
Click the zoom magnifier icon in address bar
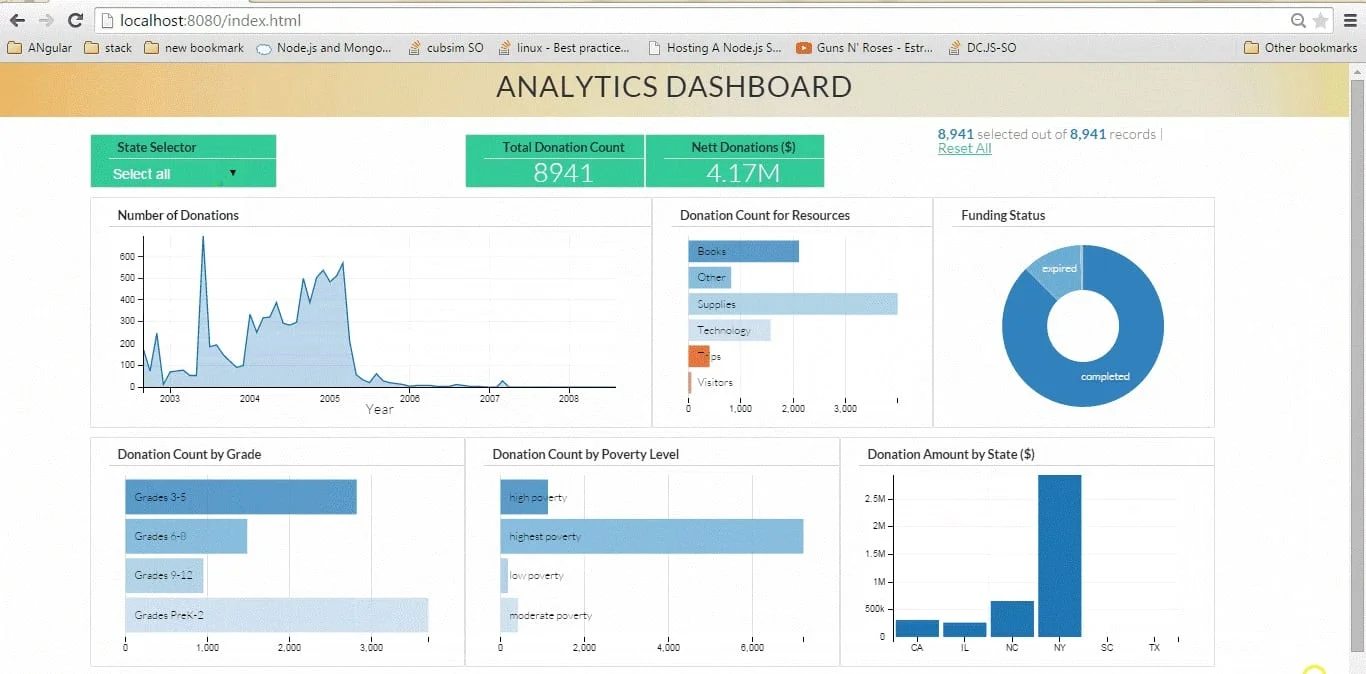click(1298, 20)
